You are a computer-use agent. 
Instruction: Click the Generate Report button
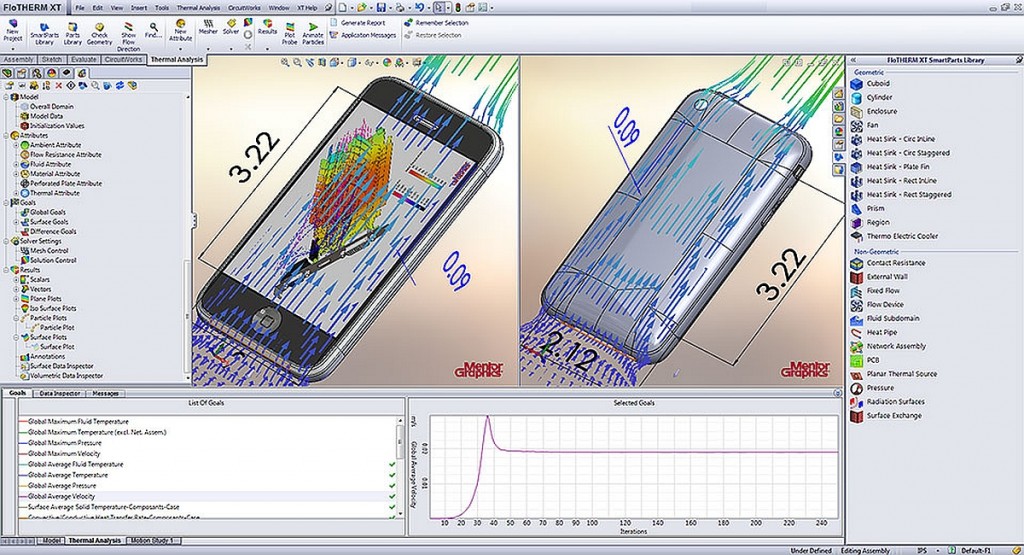(364, 21)
